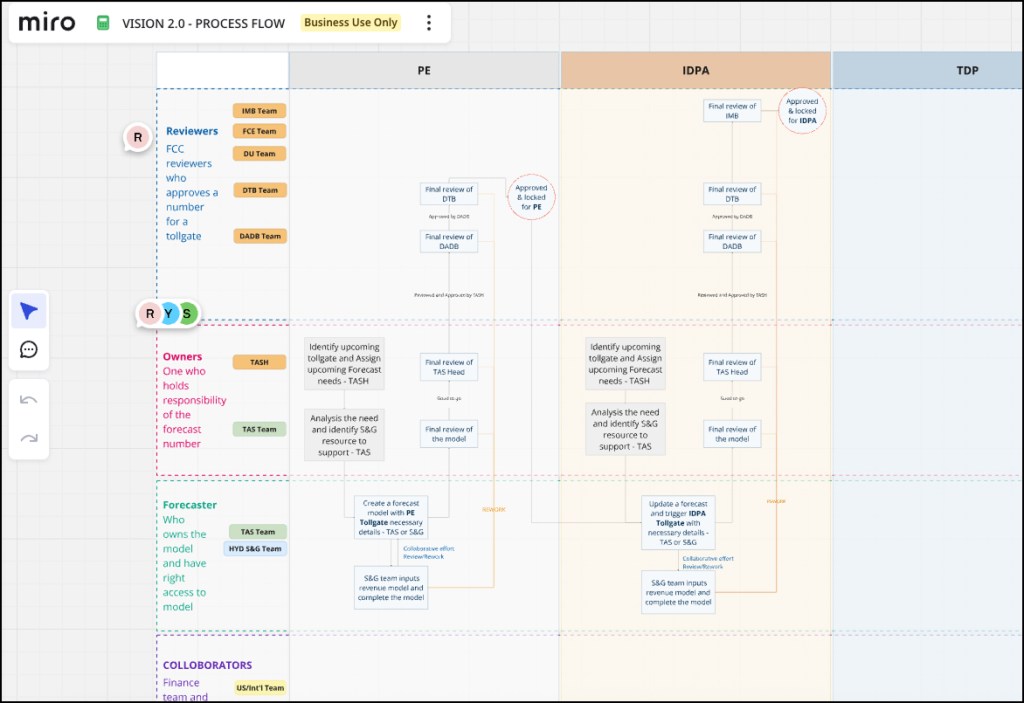
Task: Select the cursor selection tool
Action: (x=29, y=311)
